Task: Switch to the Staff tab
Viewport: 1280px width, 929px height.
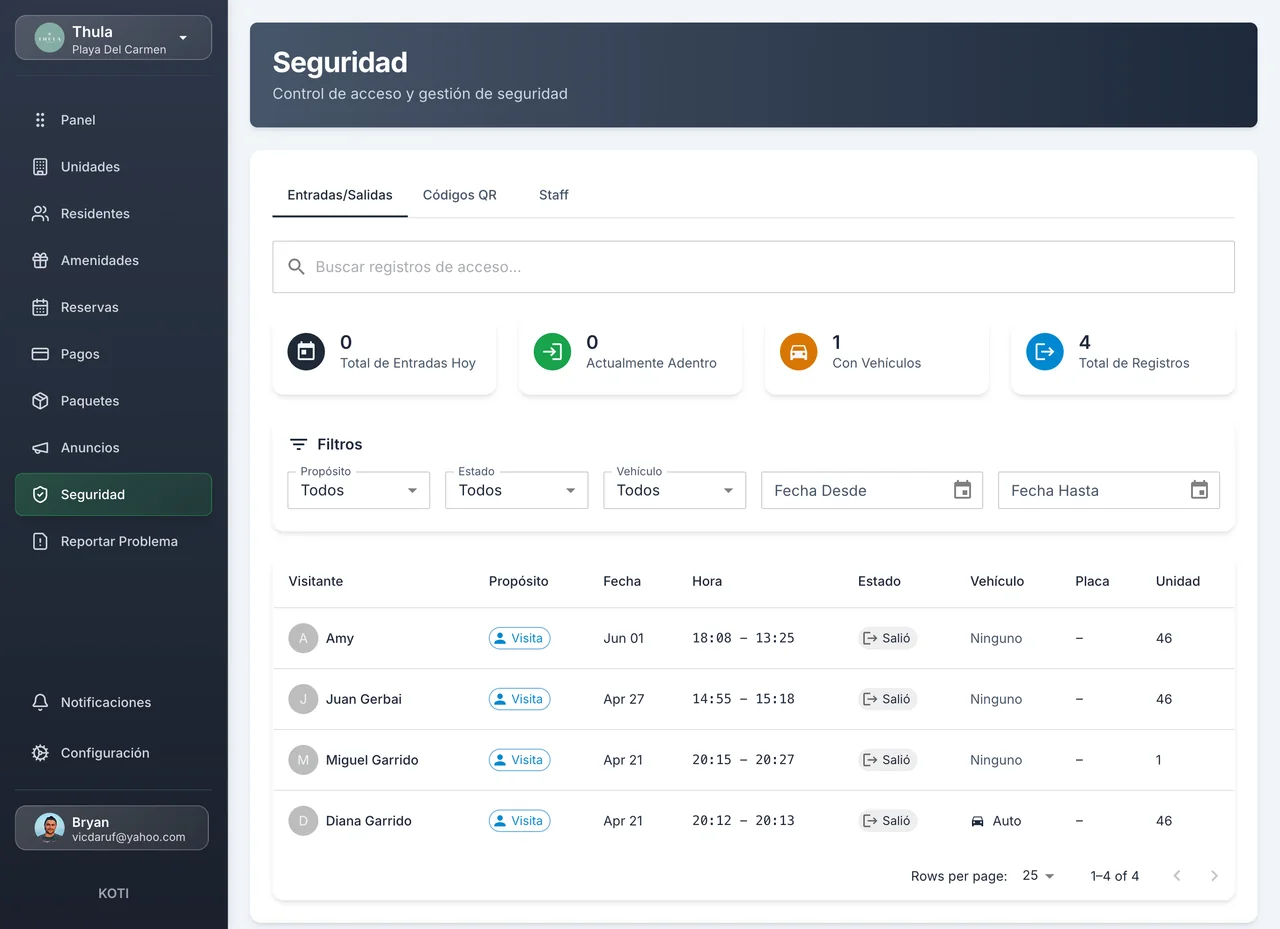Action: click(553, 195)
